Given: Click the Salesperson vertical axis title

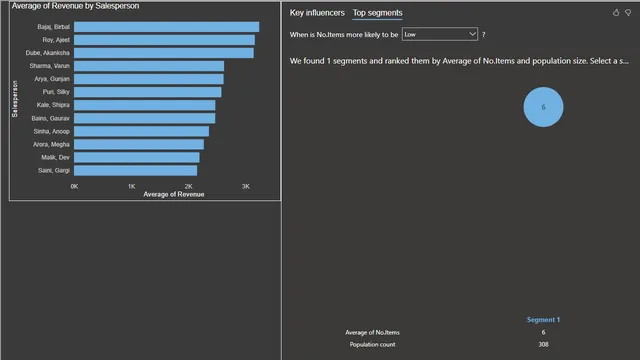Looking at the screenshot, I should point(15,99).
